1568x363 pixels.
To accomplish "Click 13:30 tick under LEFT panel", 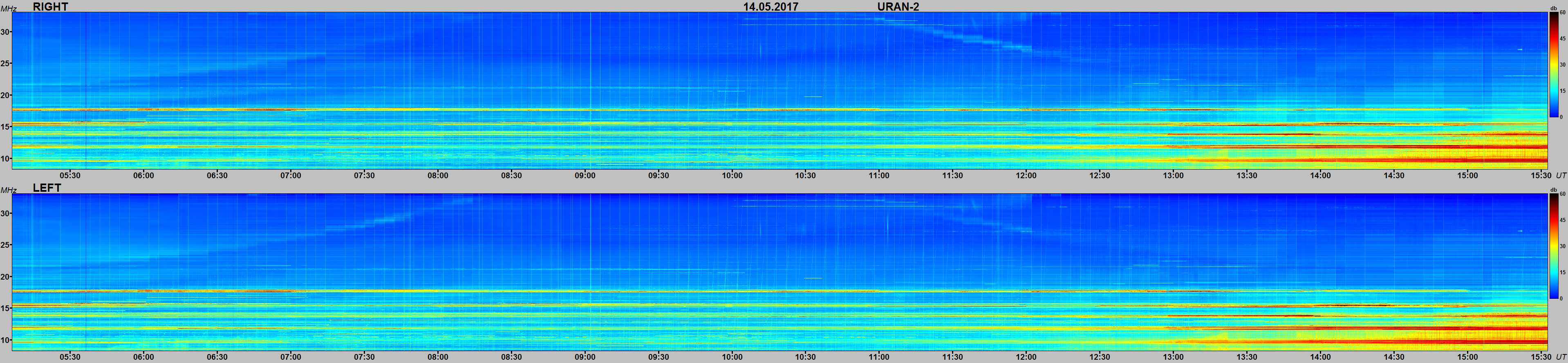I will click(1247, 357).
